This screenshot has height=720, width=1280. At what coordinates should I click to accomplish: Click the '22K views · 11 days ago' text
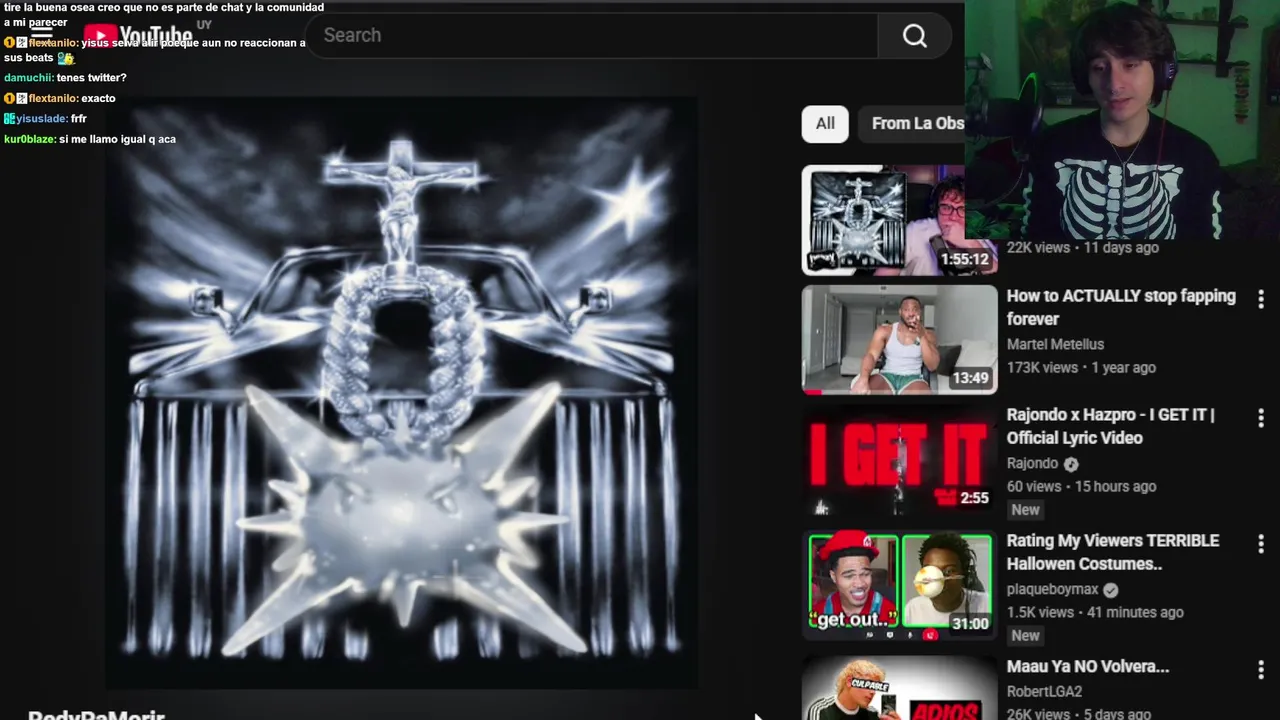click(x=1083, y=247)
